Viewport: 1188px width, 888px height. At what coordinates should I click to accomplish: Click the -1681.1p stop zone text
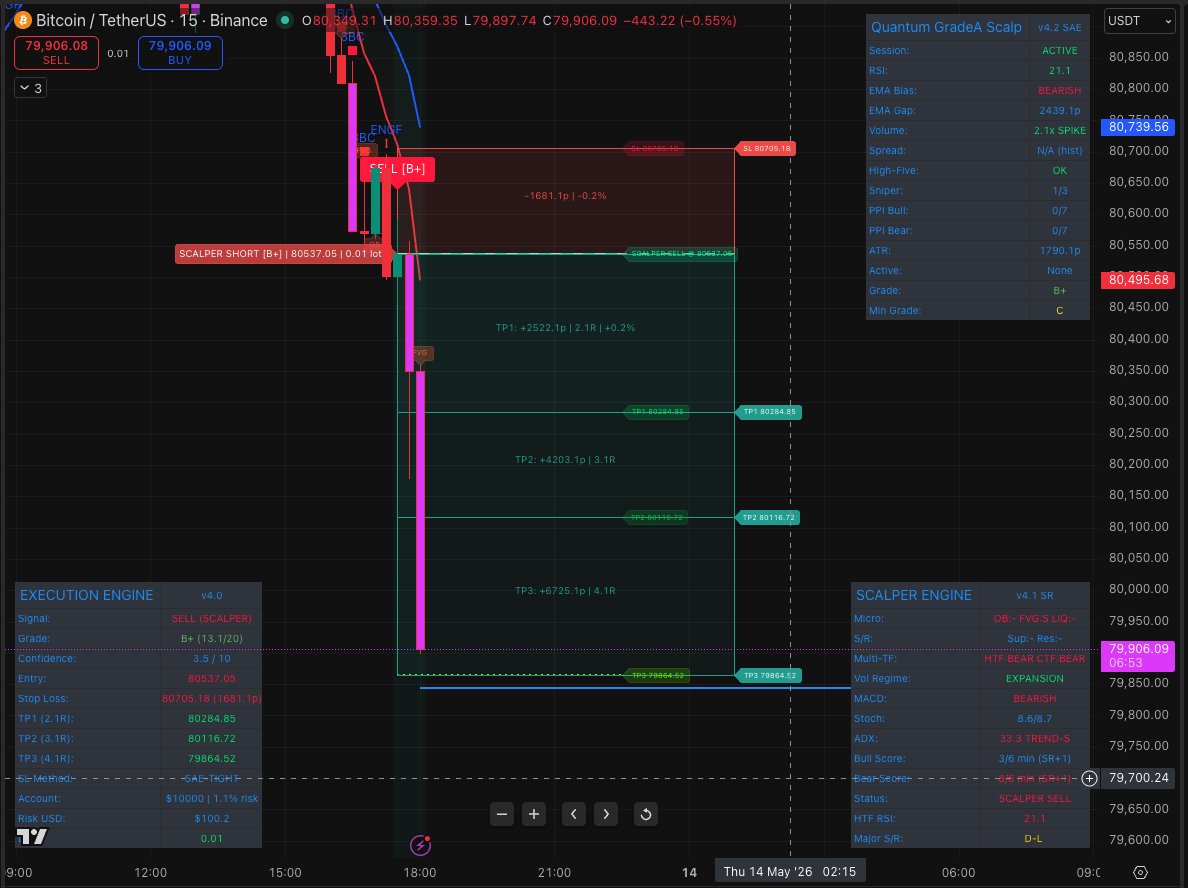pyautogui.click(x=565, y=195)
